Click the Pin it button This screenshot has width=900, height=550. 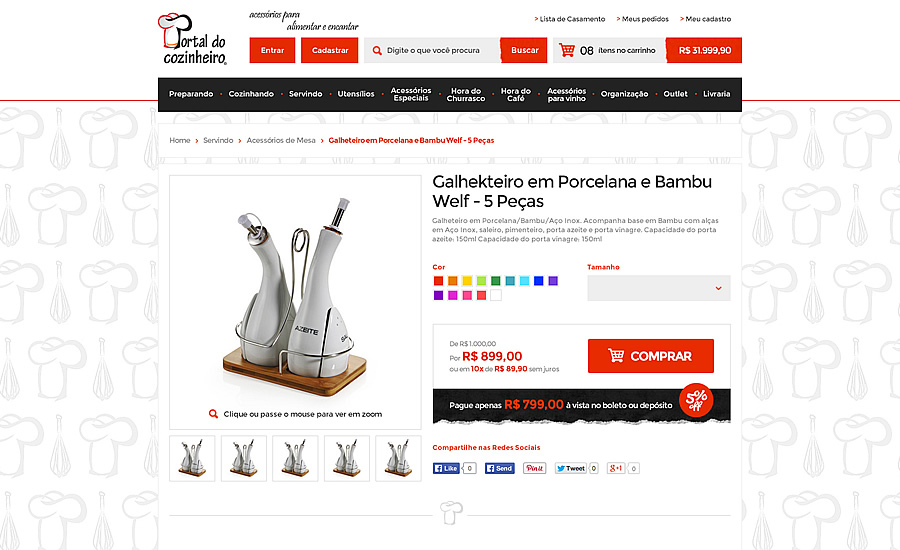point(534,468)
